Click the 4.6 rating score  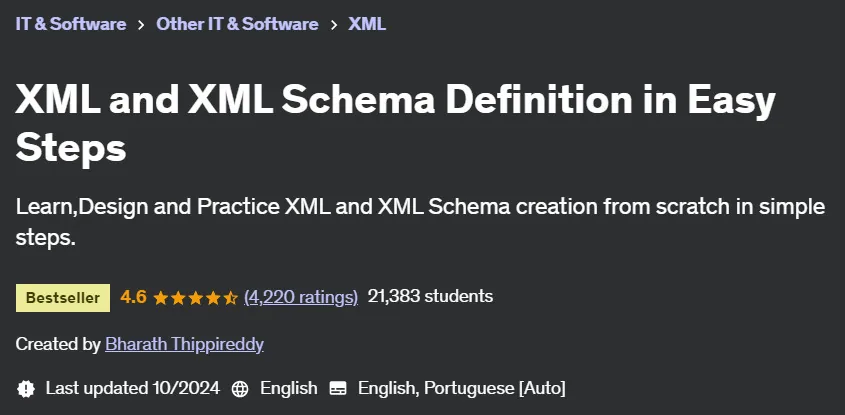pos(133,296)
